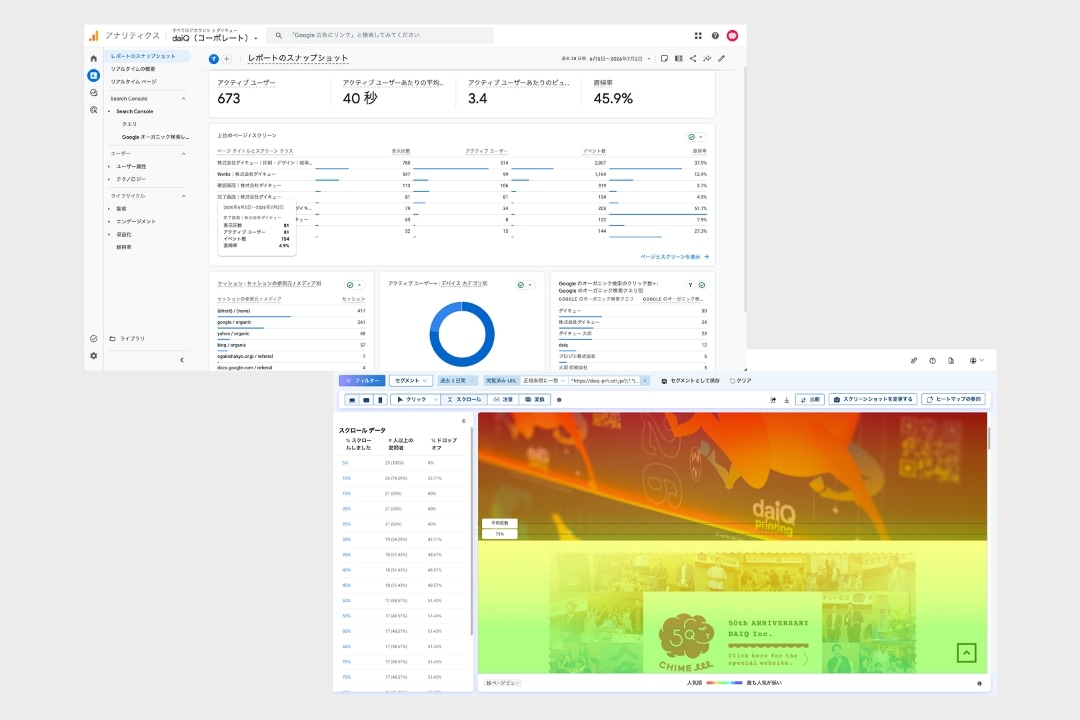Open the Analytics insights trend icon
1080x720 pixels.
click(707, 59)
